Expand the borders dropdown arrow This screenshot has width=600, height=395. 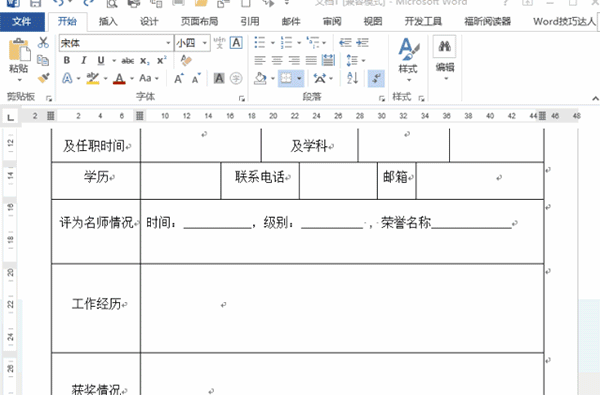[299, 78]
